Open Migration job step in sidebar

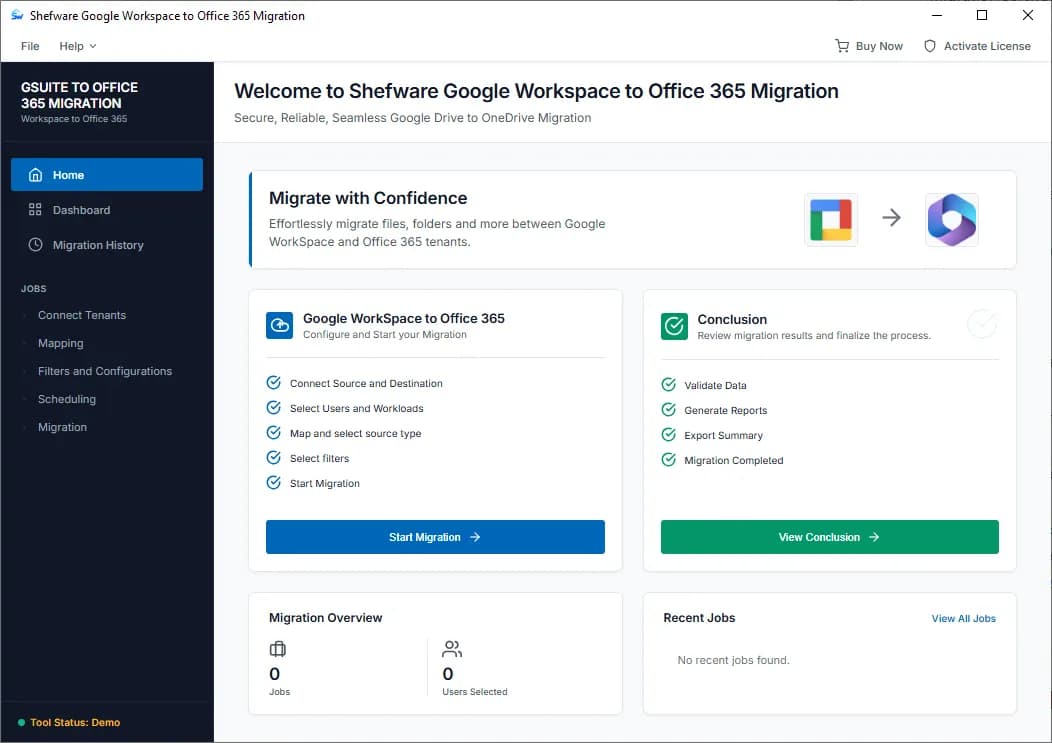click(x=62, y=428)
